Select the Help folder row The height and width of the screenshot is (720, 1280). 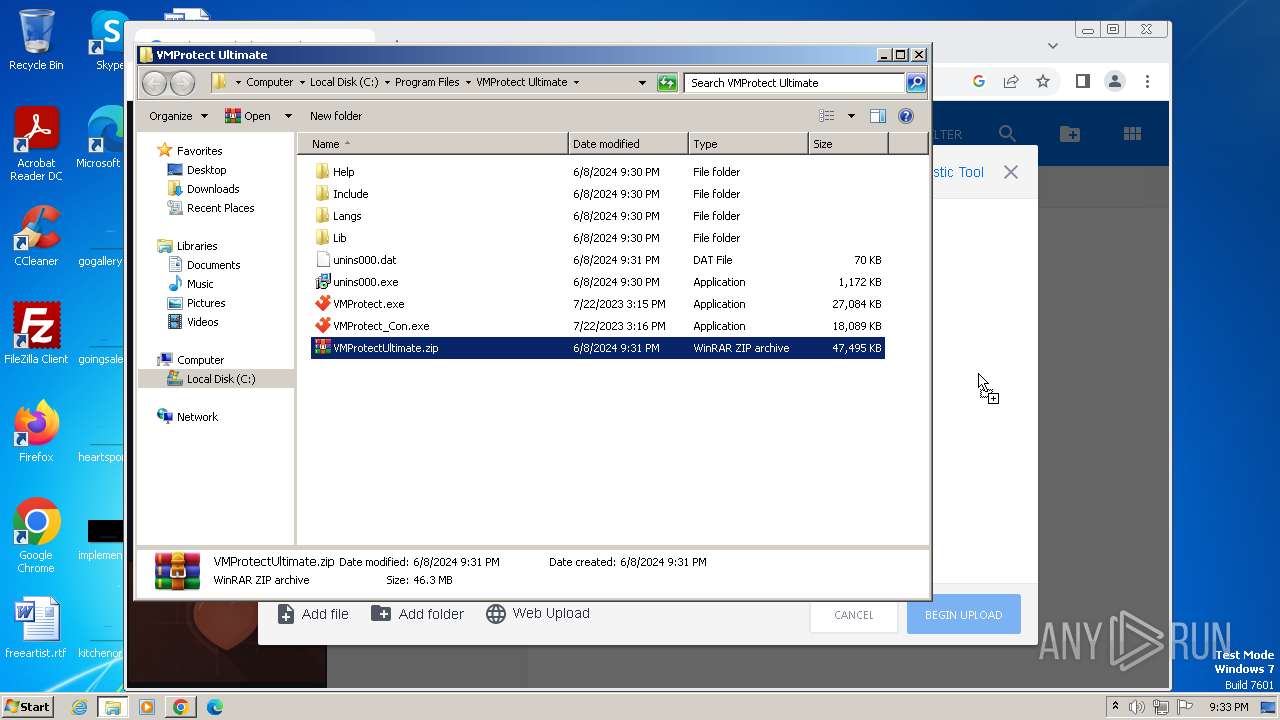(598, 172)
